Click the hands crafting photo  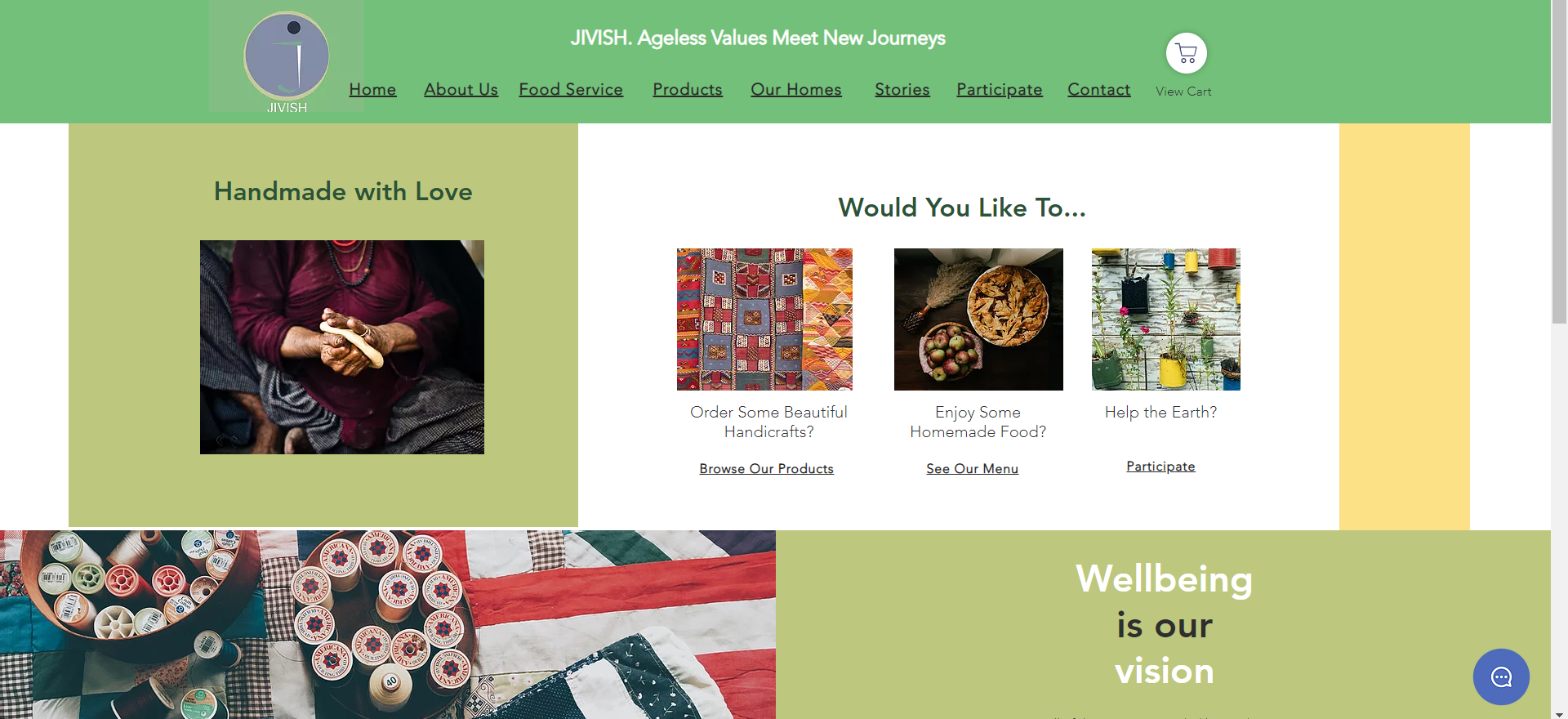(342, 347)
